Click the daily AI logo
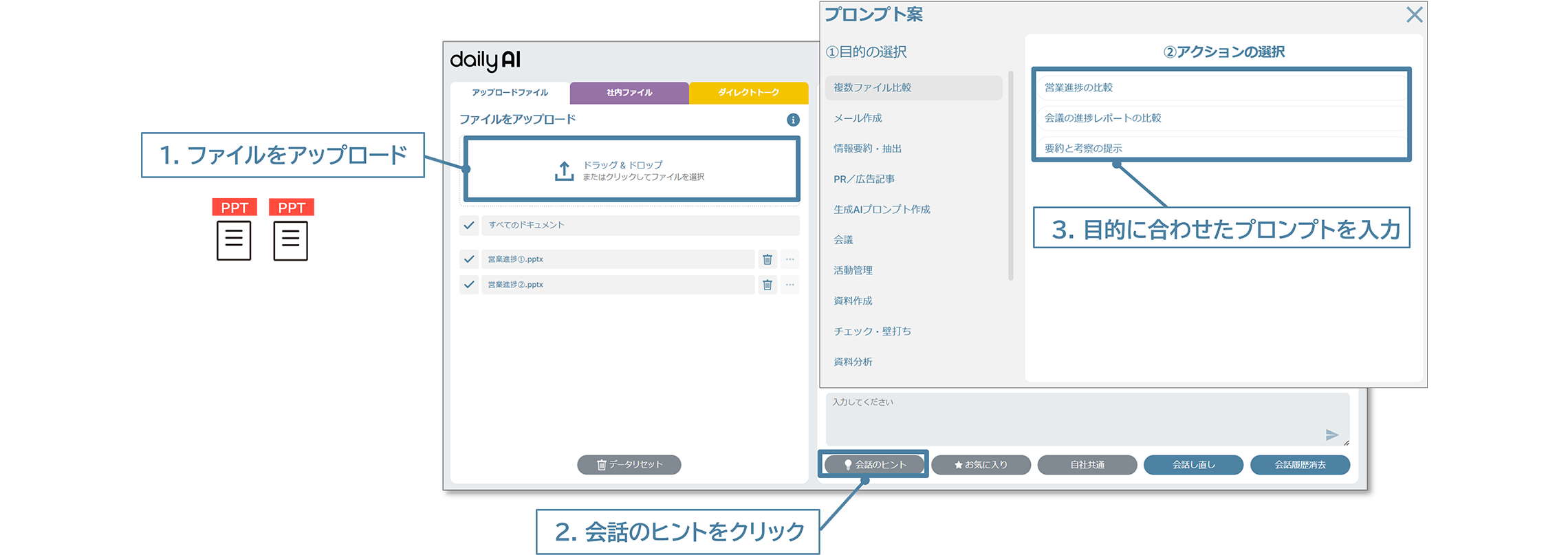Viewport: 1568px width, 555px height. pos(485,61)
